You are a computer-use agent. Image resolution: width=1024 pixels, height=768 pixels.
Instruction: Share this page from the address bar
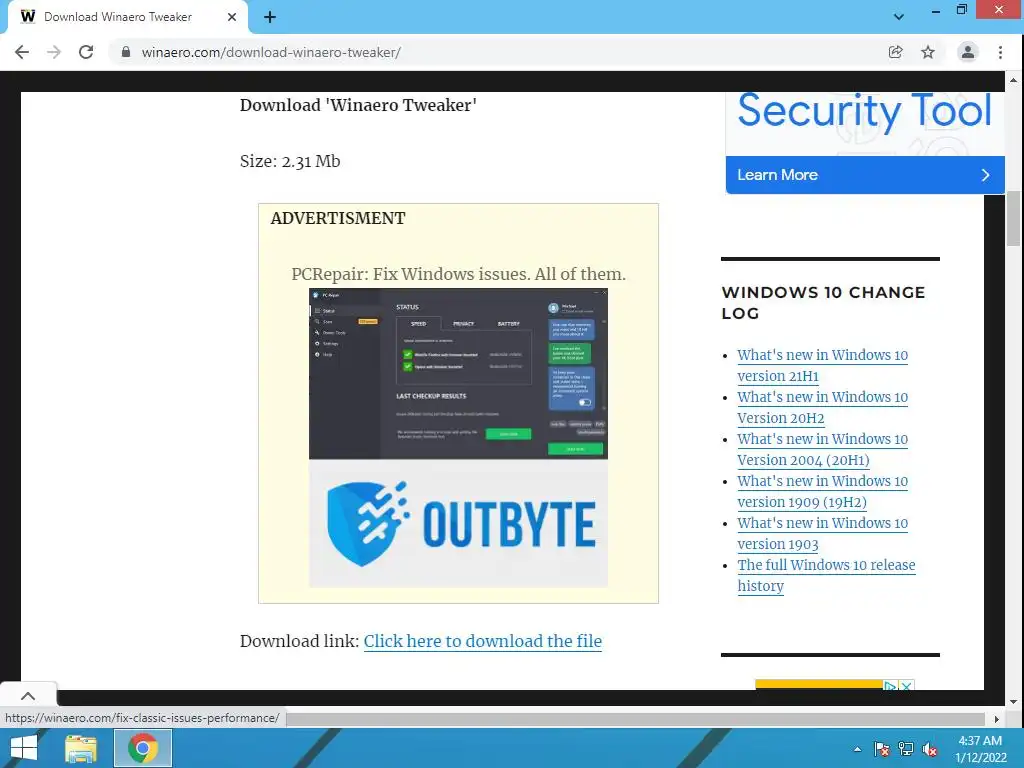pyautogui.click(x=895, y=52)
